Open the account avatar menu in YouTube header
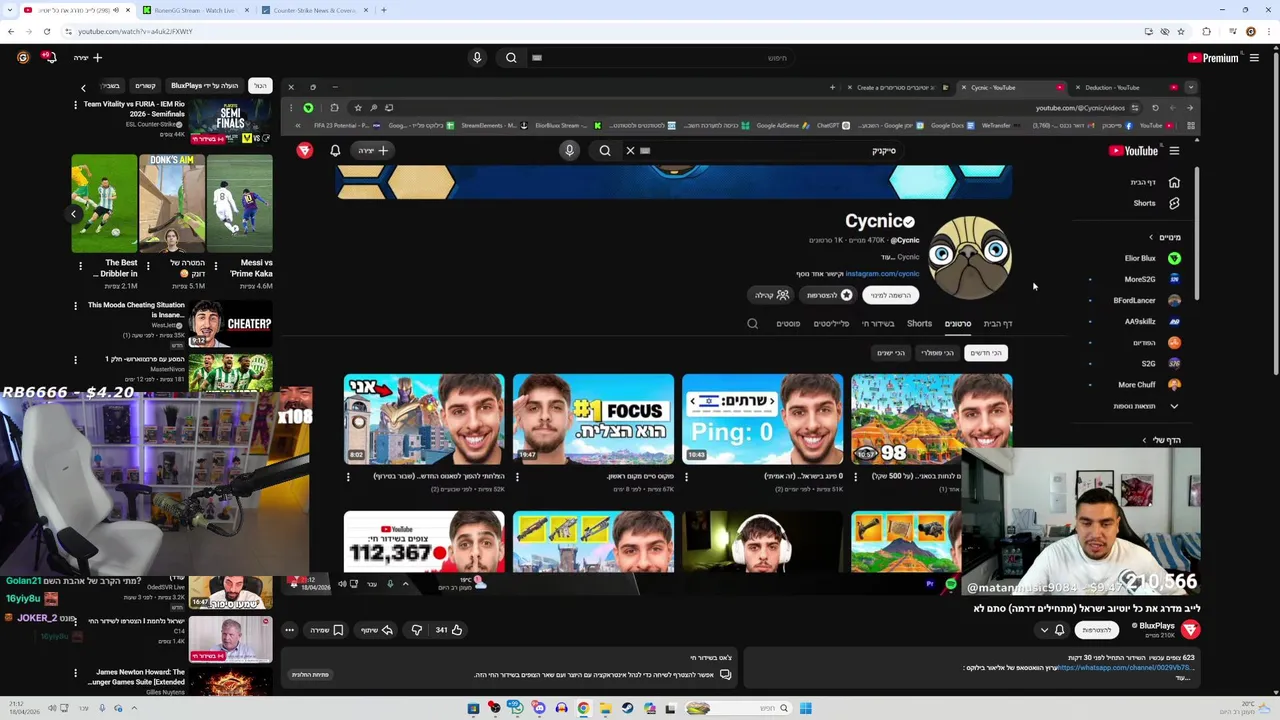The width and height of the screenshot is (1280, 720). click(23, 57)
